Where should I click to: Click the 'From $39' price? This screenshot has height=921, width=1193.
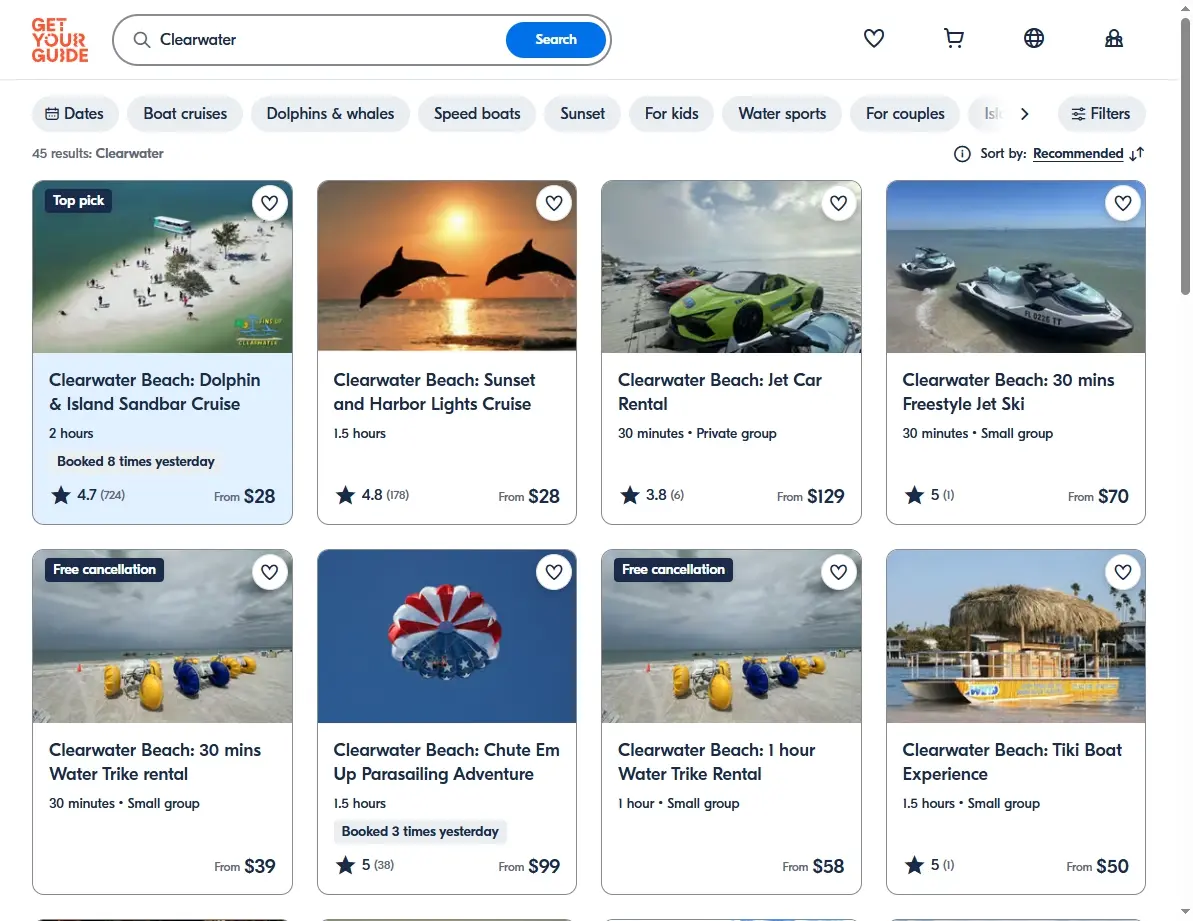(244, 866)
